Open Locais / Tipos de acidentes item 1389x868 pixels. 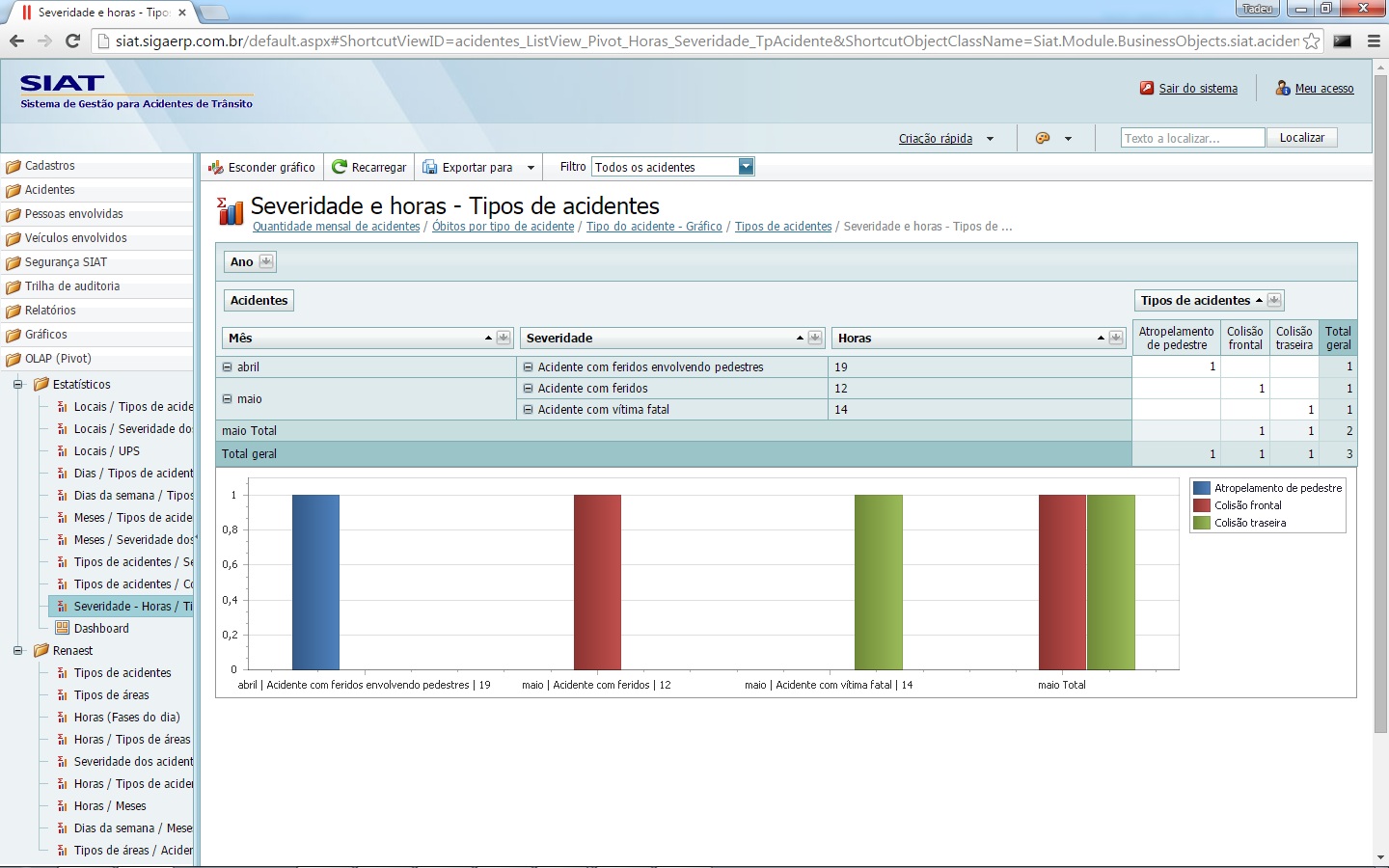click(133, 406)
